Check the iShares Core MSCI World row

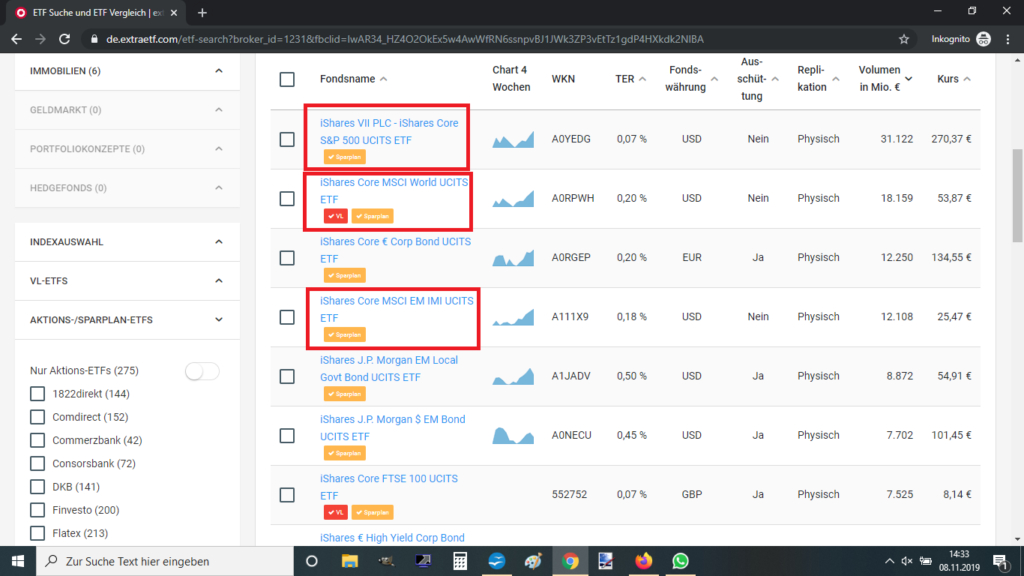tap(287, 199)
